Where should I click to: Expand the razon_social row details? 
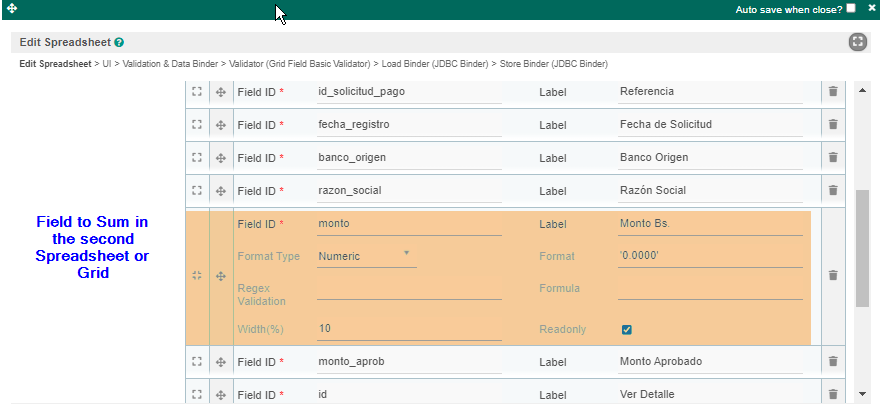[197, 191]
